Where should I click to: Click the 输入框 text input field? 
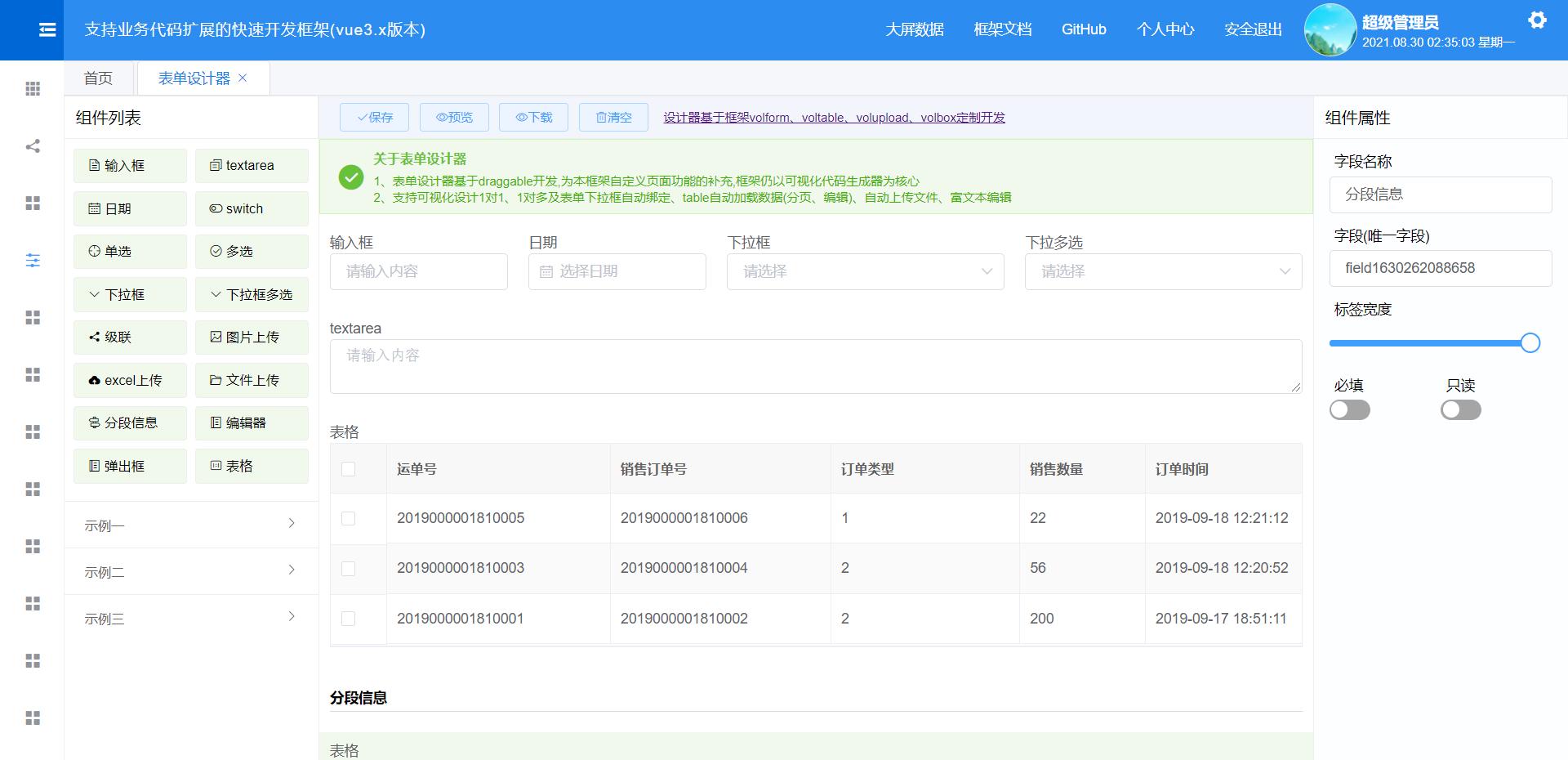tap(418, 271)
